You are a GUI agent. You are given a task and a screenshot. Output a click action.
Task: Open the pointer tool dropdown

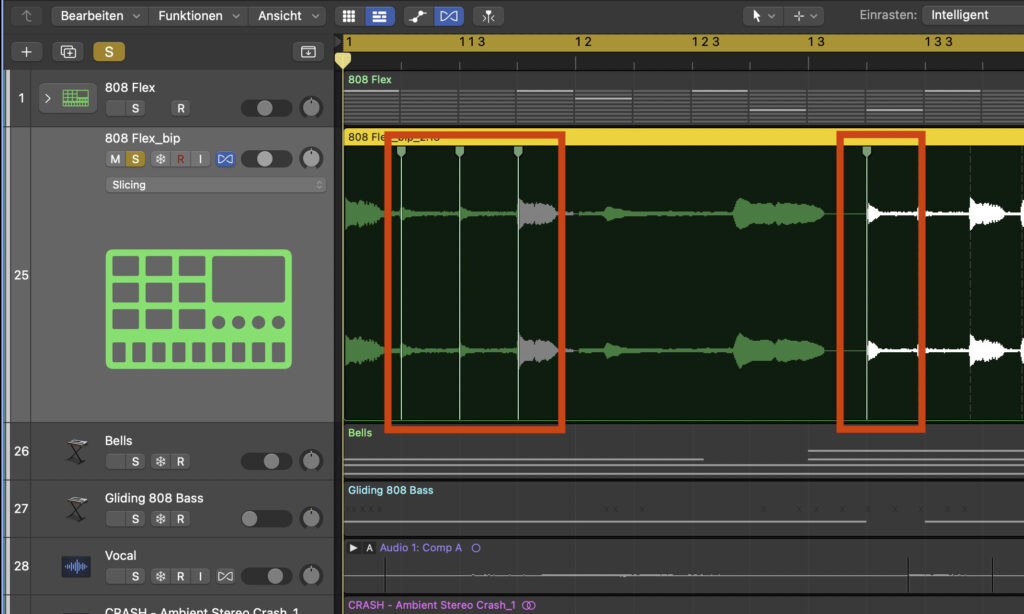coord(762,16)
